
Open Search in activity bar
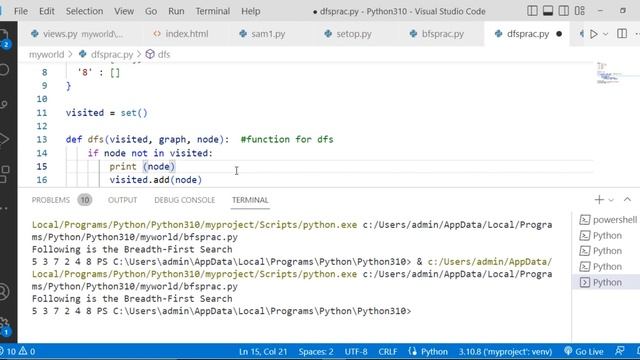[4, 70]
